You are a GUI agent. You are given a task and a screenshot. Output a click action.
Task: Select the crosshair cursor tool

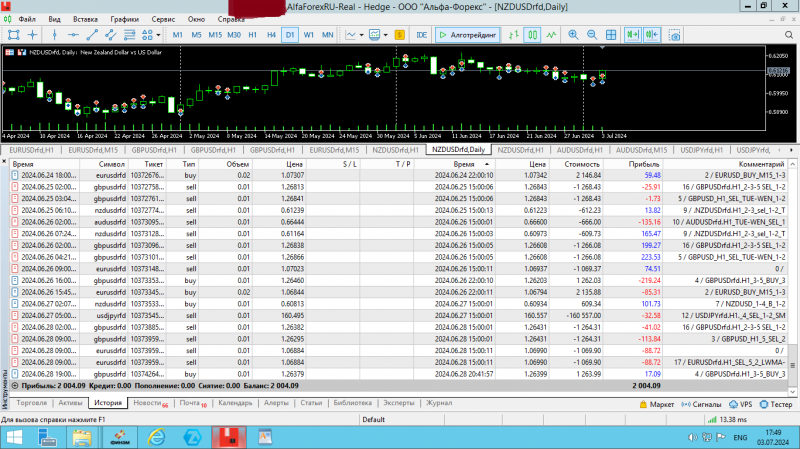31,35
